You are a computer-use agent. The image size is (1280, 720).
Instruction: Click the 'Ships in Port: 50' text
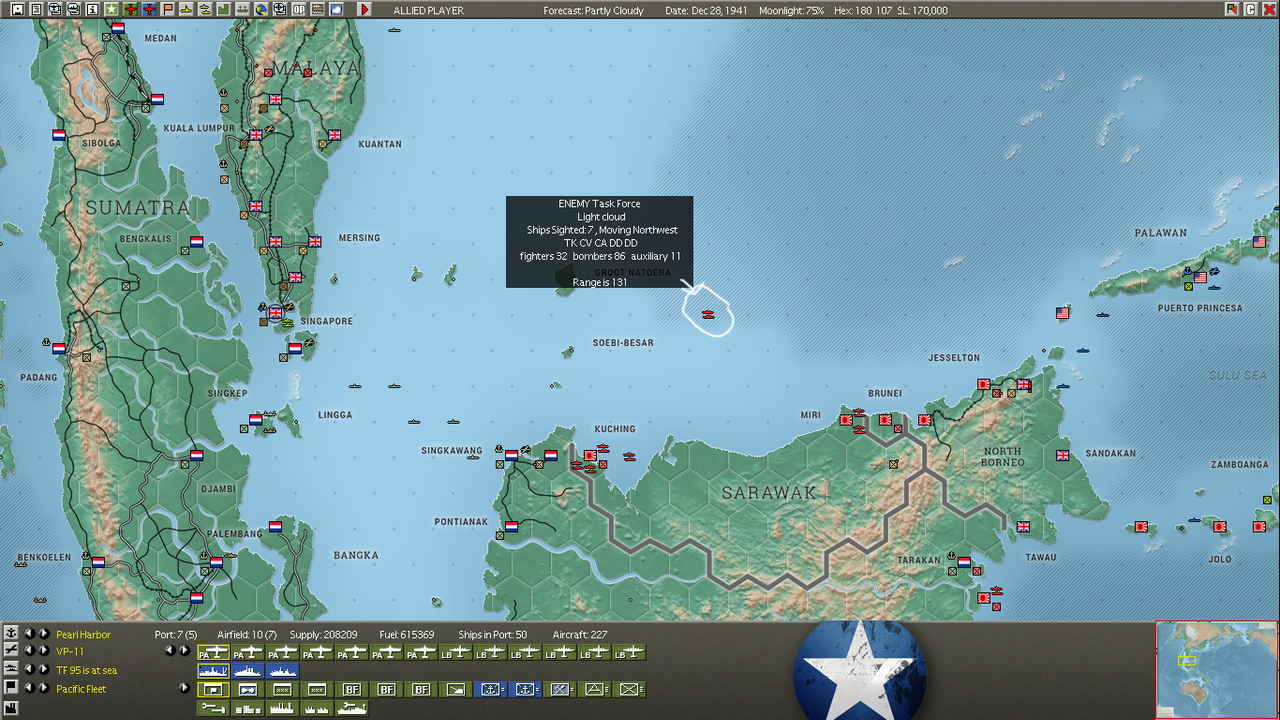coord(492,634)
